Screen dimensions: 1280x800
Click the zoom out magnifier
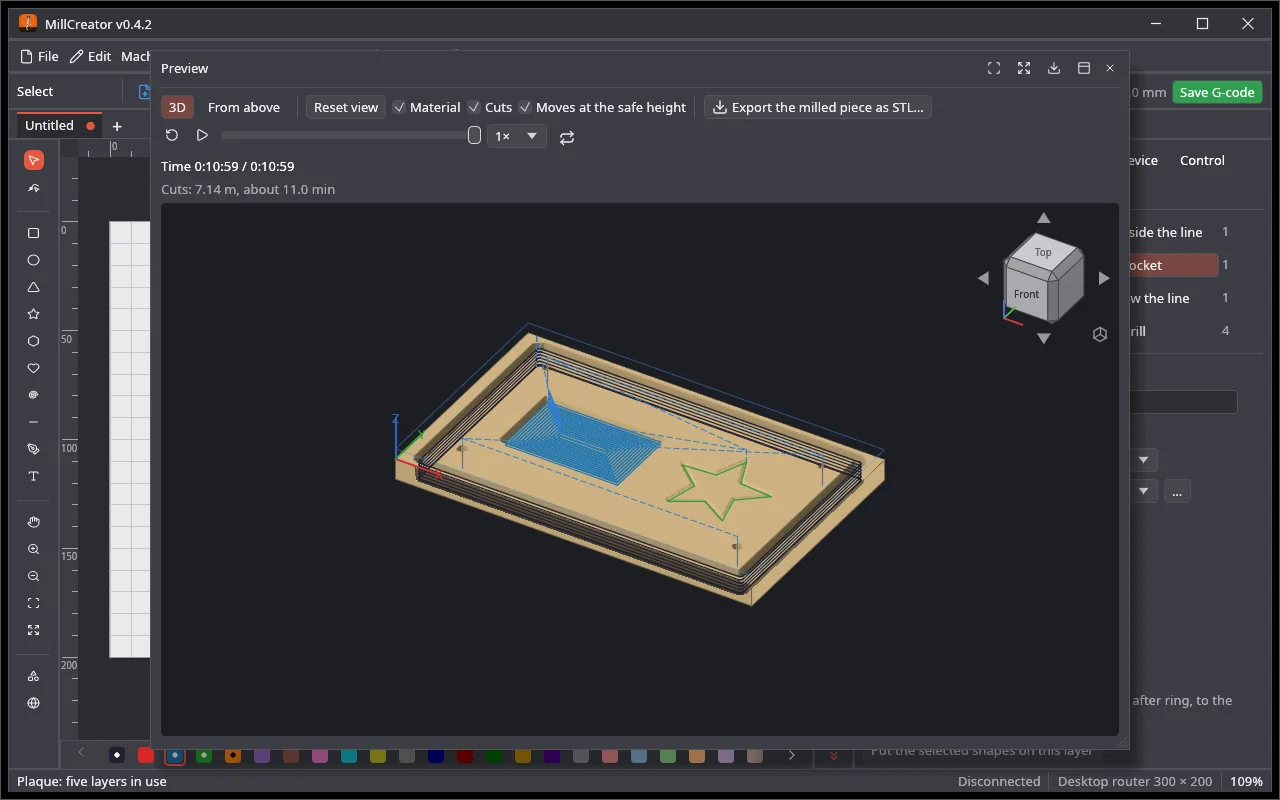pos(34,576)
